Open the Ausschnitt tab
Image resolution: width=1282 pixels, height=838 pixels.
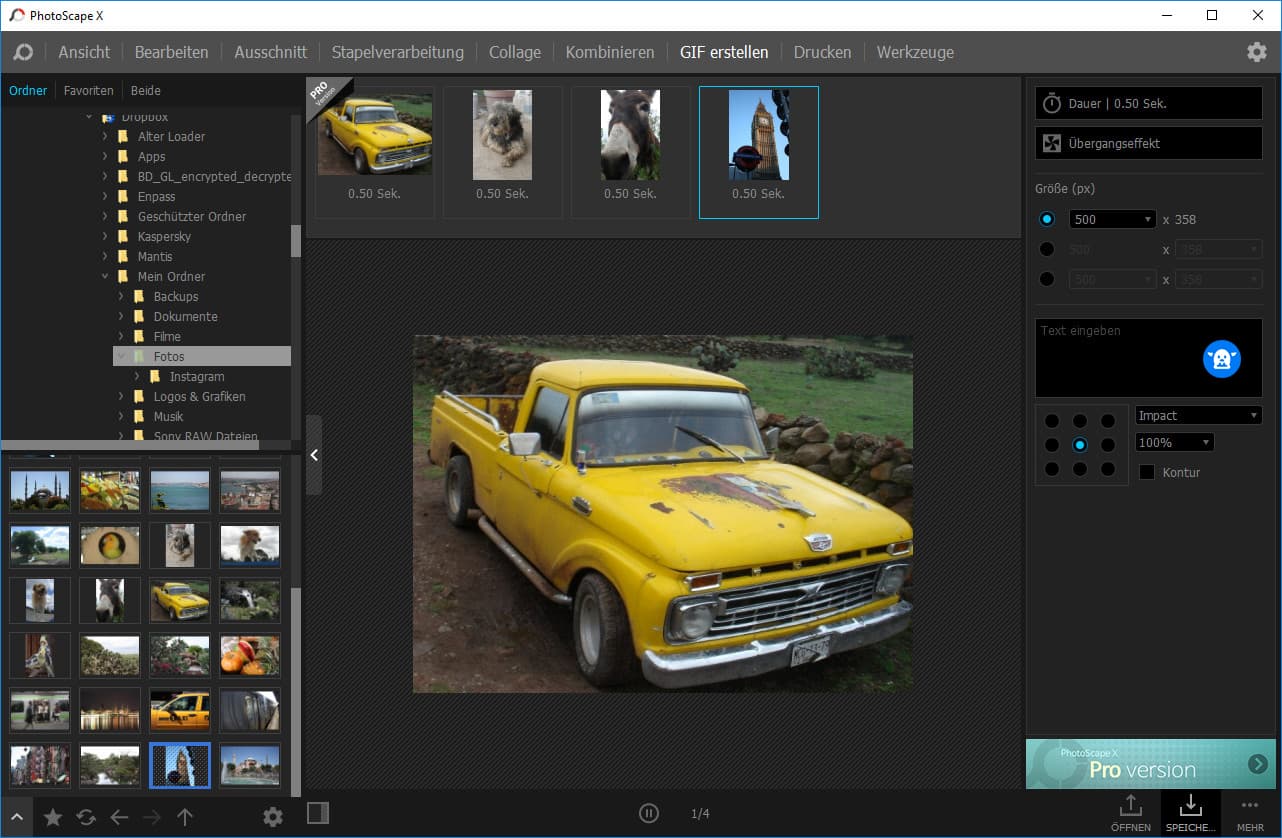(271, 52)
